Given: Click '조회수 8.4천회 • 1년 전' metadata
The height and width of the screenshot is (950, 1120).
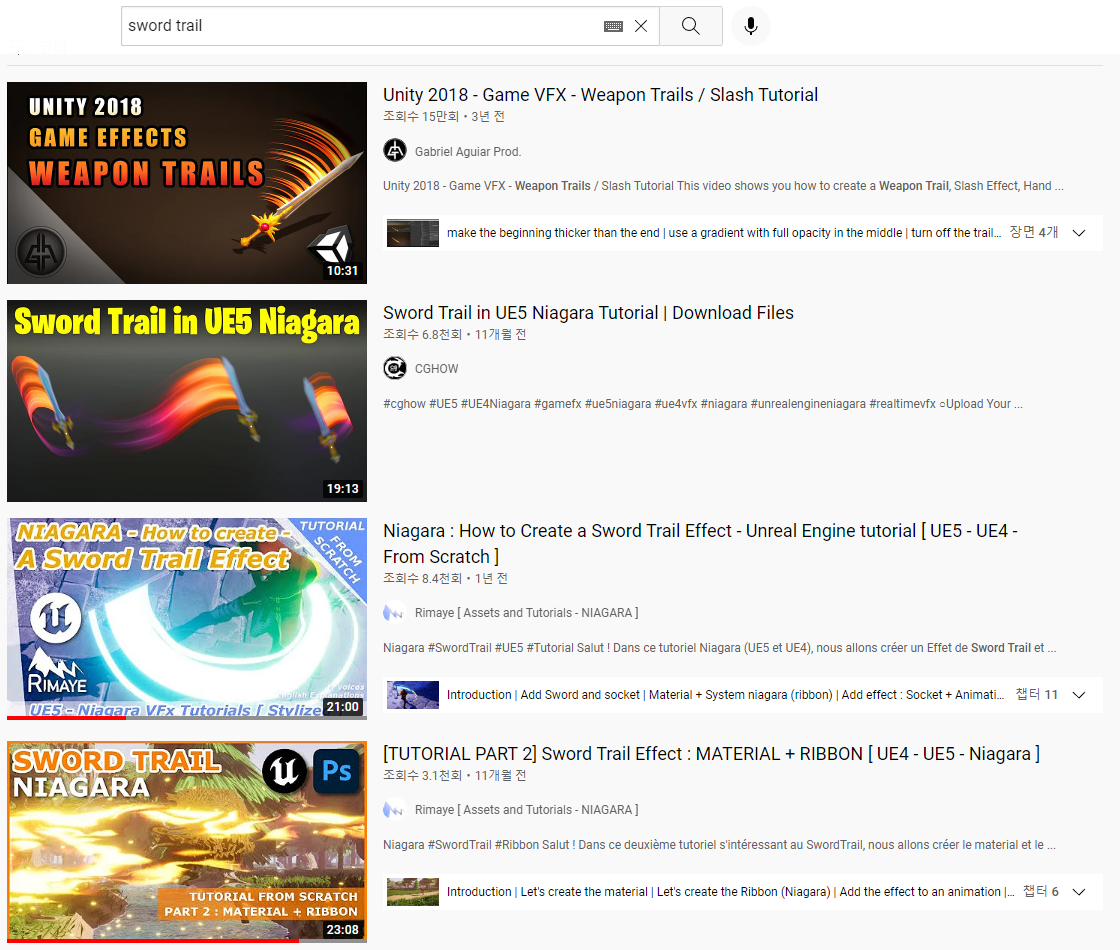Looking at the screenshot, I should tap(445, 579).
